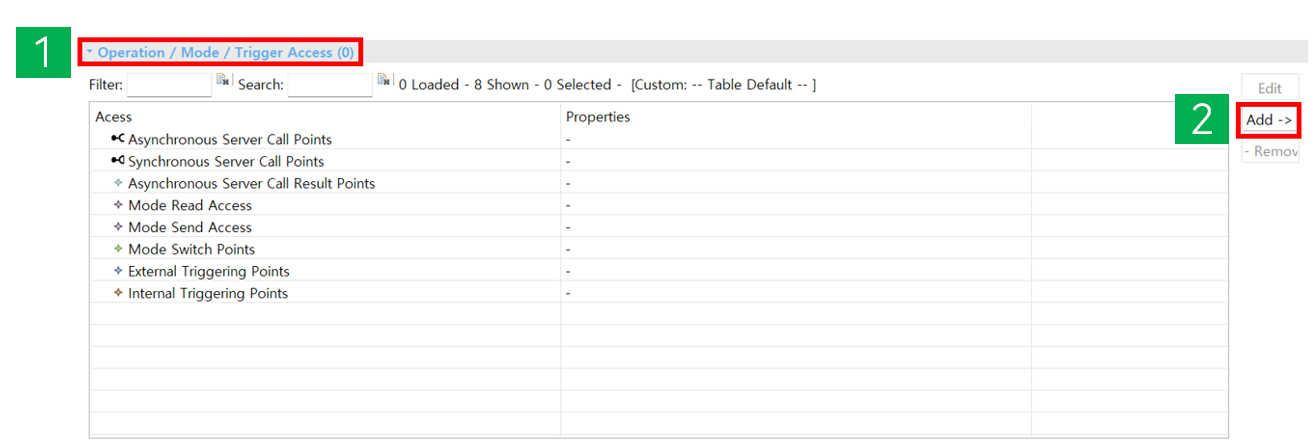This screenshot has width=1316, height=447.
Task: Click the Mode Switch Points icon
Action: coord(119,249)
